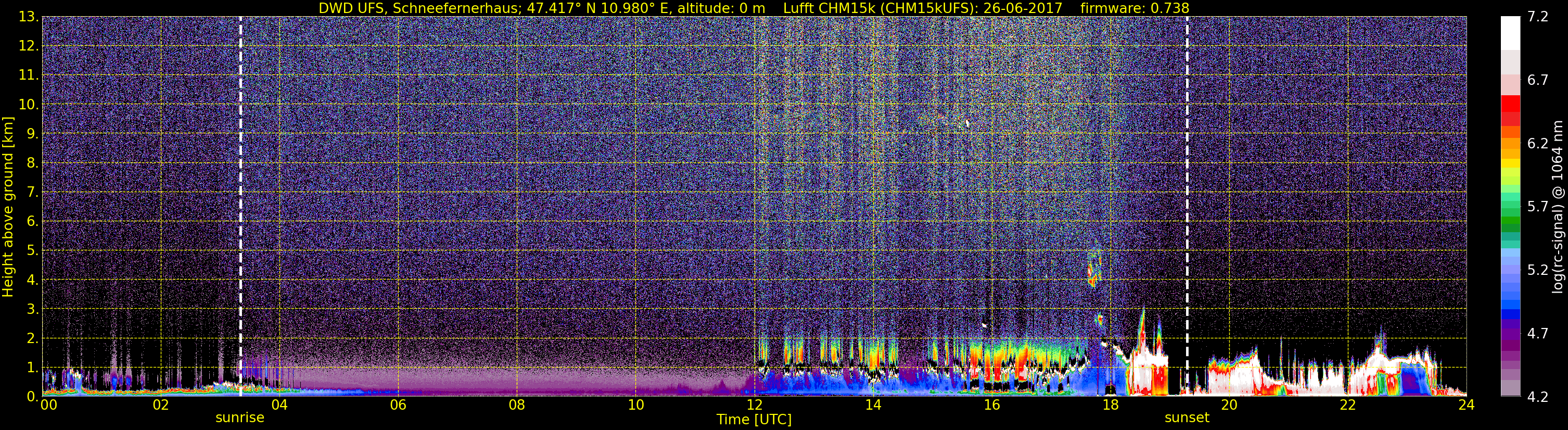This screenshot has width=1568, height=430.
Task: Click the 'sunset' label below the axis
Action: tap(1187, 418)
